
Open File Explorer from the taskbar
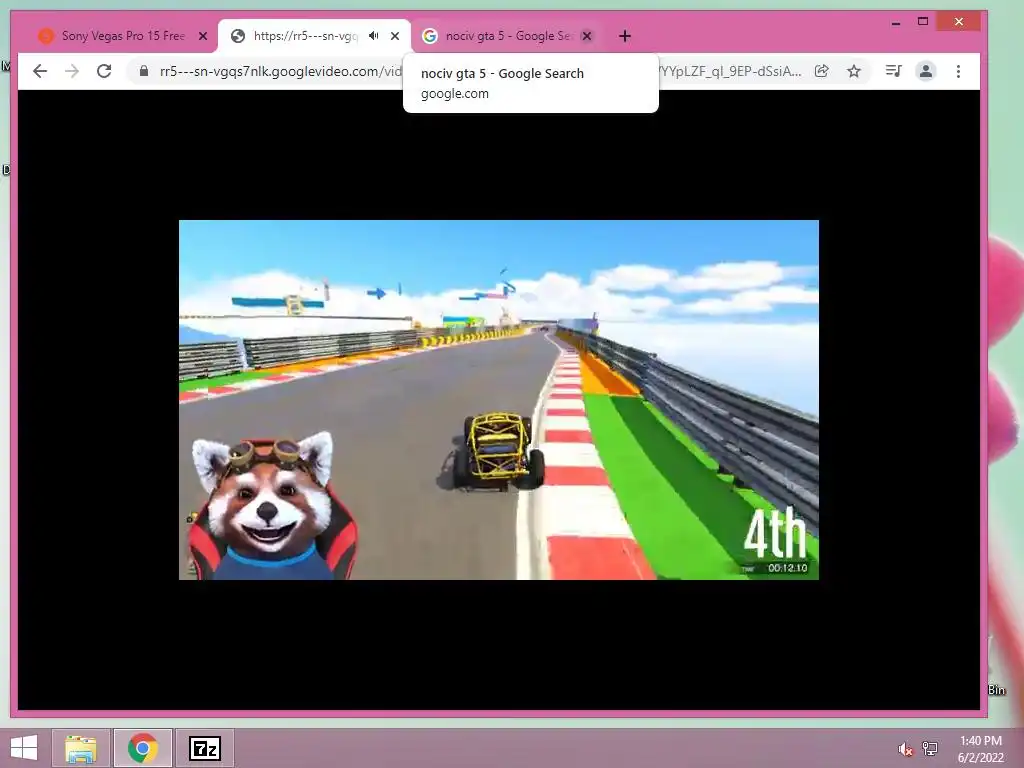81,748
